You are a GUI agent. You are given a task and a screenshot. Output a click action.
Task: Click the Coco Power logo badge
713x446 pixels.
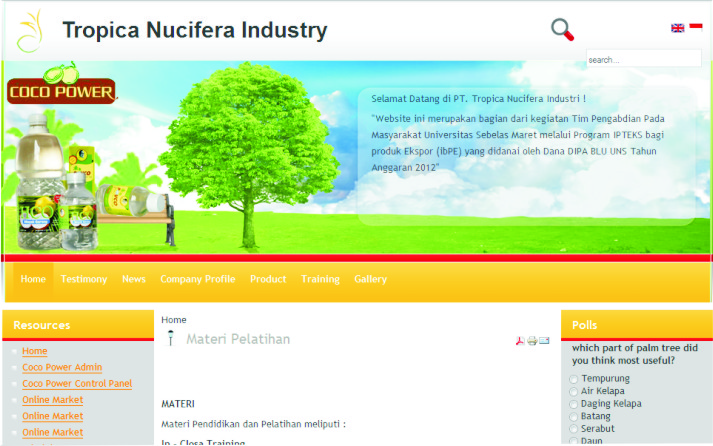click(62, 84)
